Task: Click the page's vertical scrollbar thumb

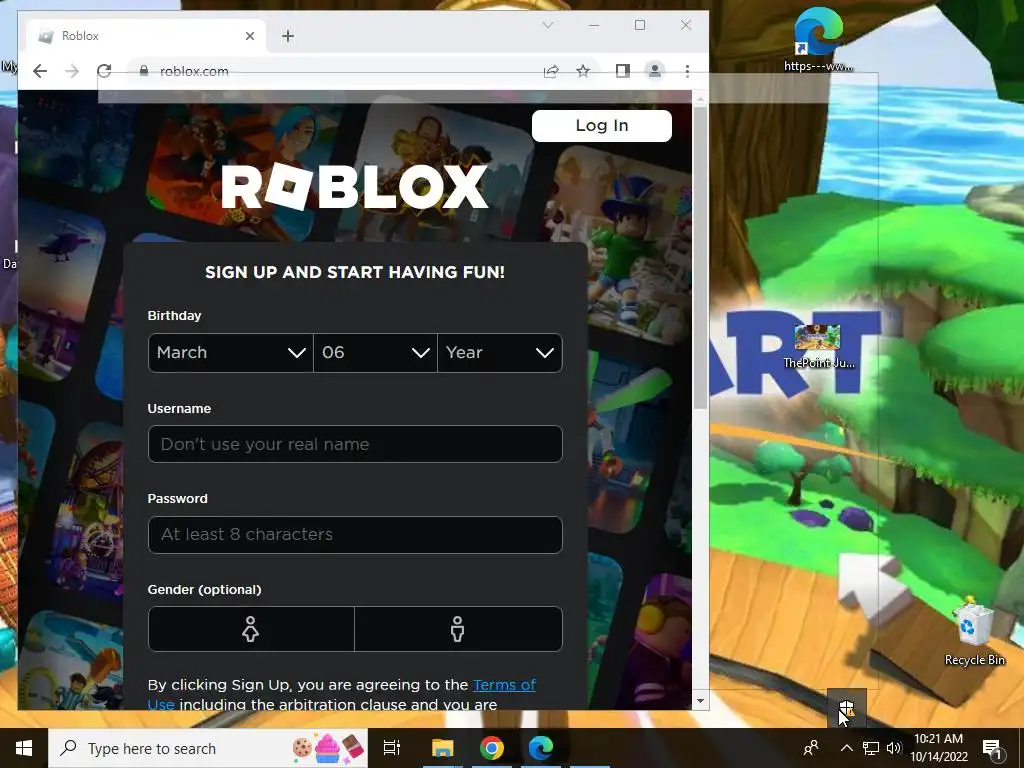Action: (700, 258)
